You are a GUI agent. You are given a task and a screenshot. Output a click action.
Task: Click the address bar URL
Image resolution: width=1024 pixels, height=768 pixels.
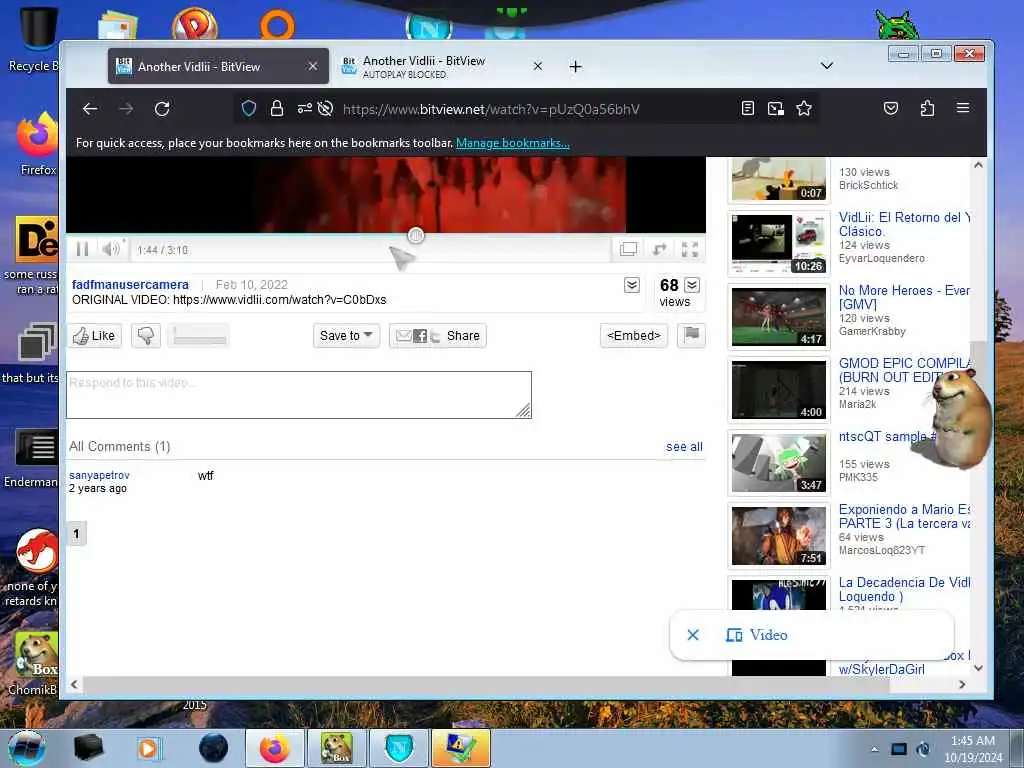tap(491, 109)
